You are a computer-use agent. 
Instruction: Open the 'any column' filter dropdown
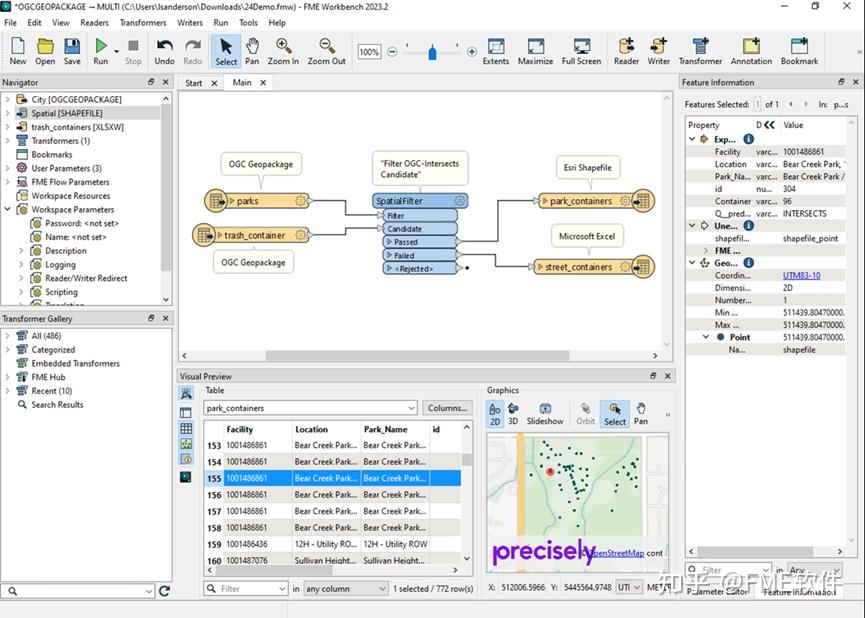382,589
